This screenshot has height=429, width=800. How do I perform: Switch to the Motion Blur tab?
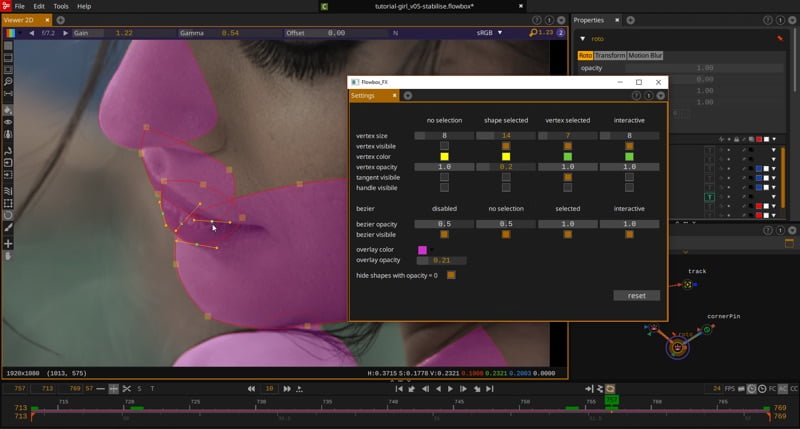coord(646,55)
